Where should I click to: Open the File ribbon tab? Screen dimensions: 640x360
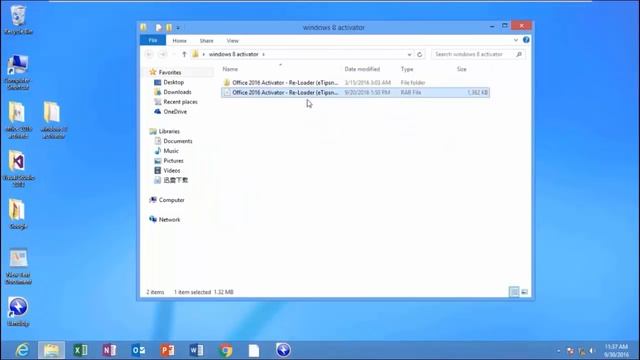(153, 40)
